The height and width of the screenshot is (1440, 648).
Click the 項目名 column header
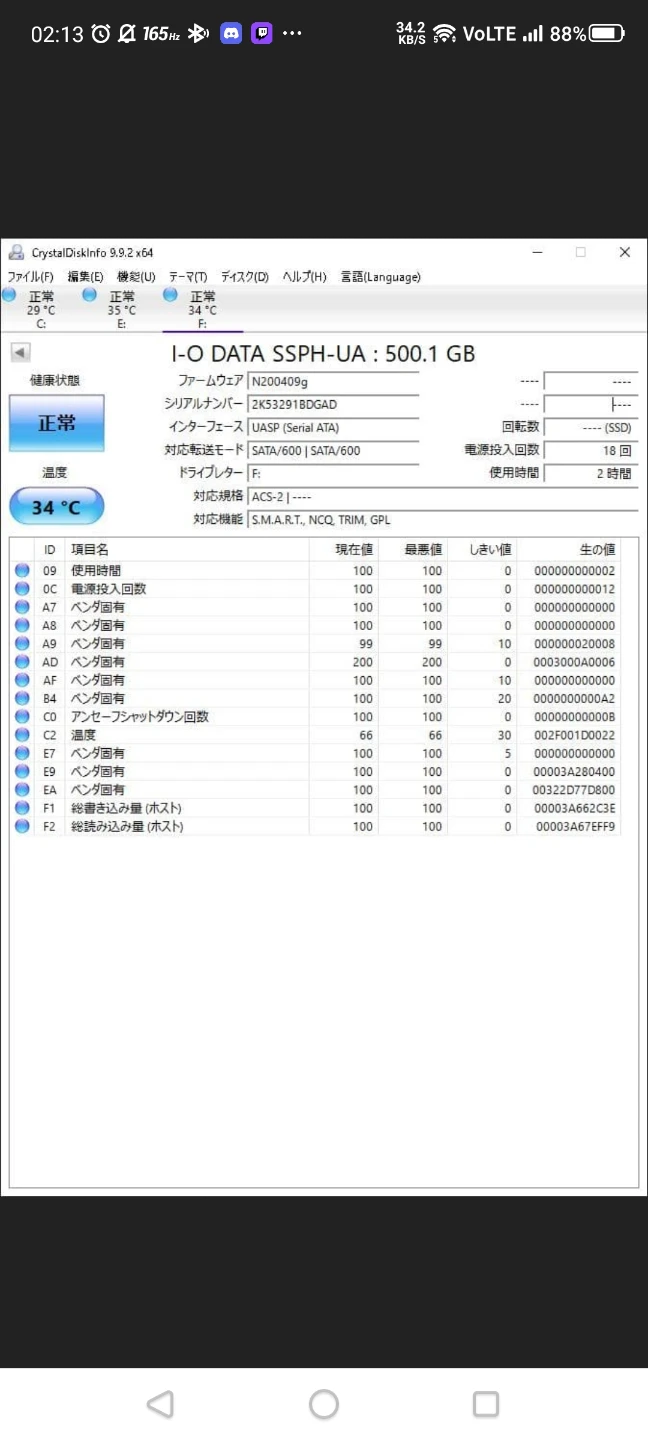click(x=187, y=550)
